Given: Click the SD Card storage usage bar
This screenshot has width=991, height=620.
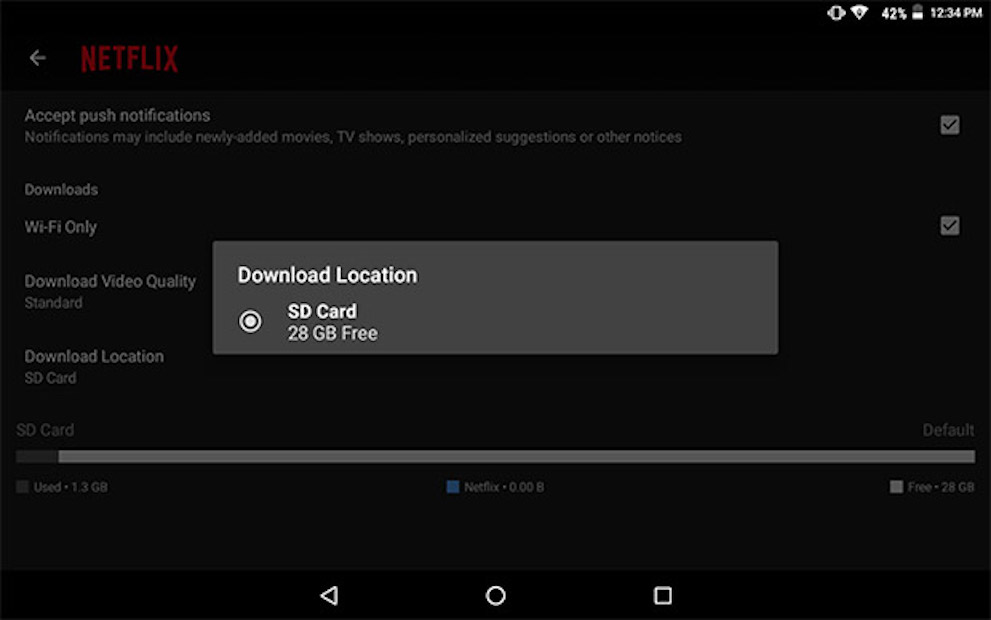Looking at the screenshot, I should pos(495,457).
